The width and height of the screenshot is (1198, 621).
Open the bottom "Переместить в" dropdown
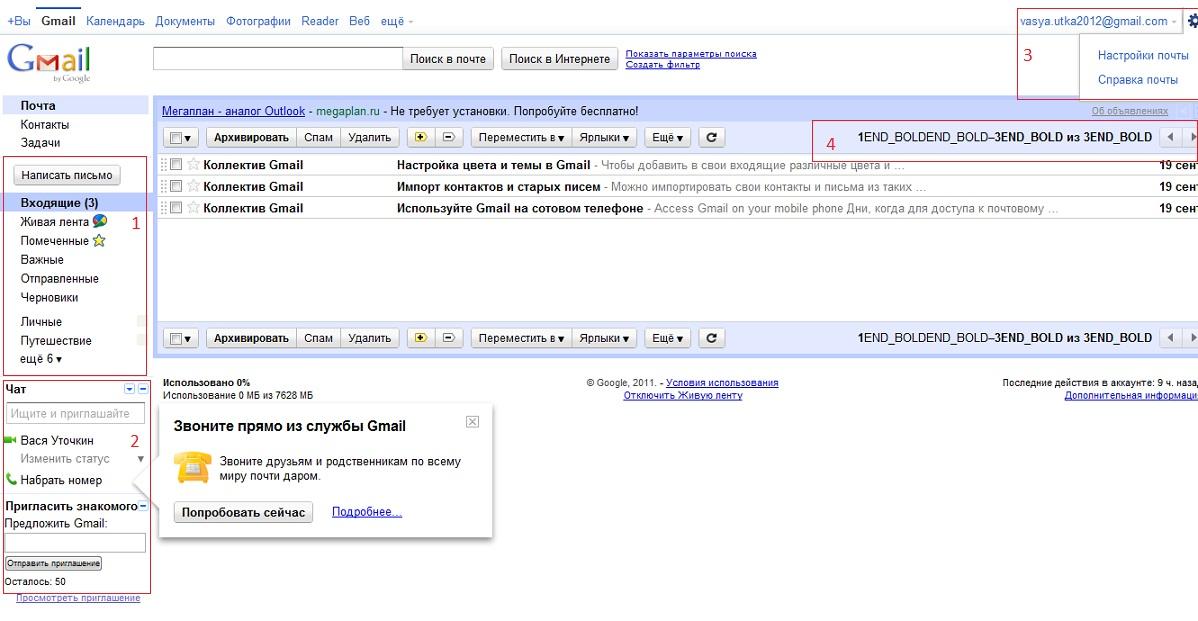click(x=521, y=338)
